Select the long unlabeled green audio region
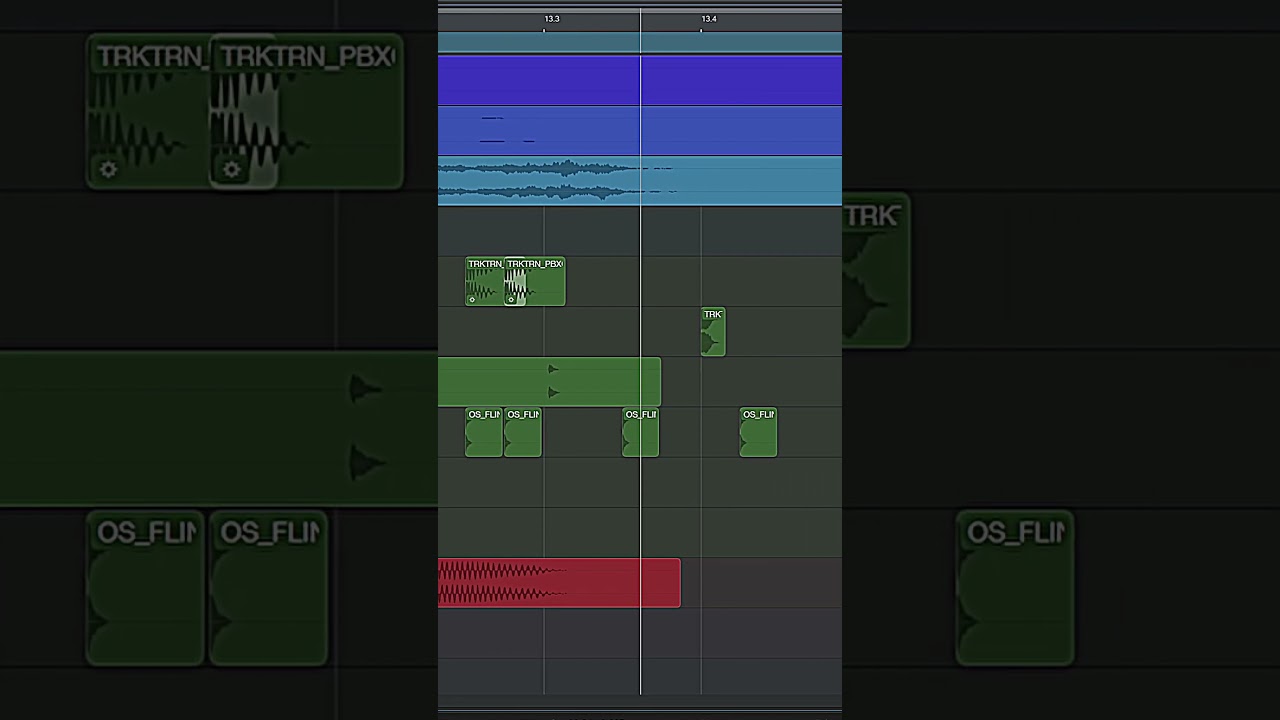 click(549, 381)
